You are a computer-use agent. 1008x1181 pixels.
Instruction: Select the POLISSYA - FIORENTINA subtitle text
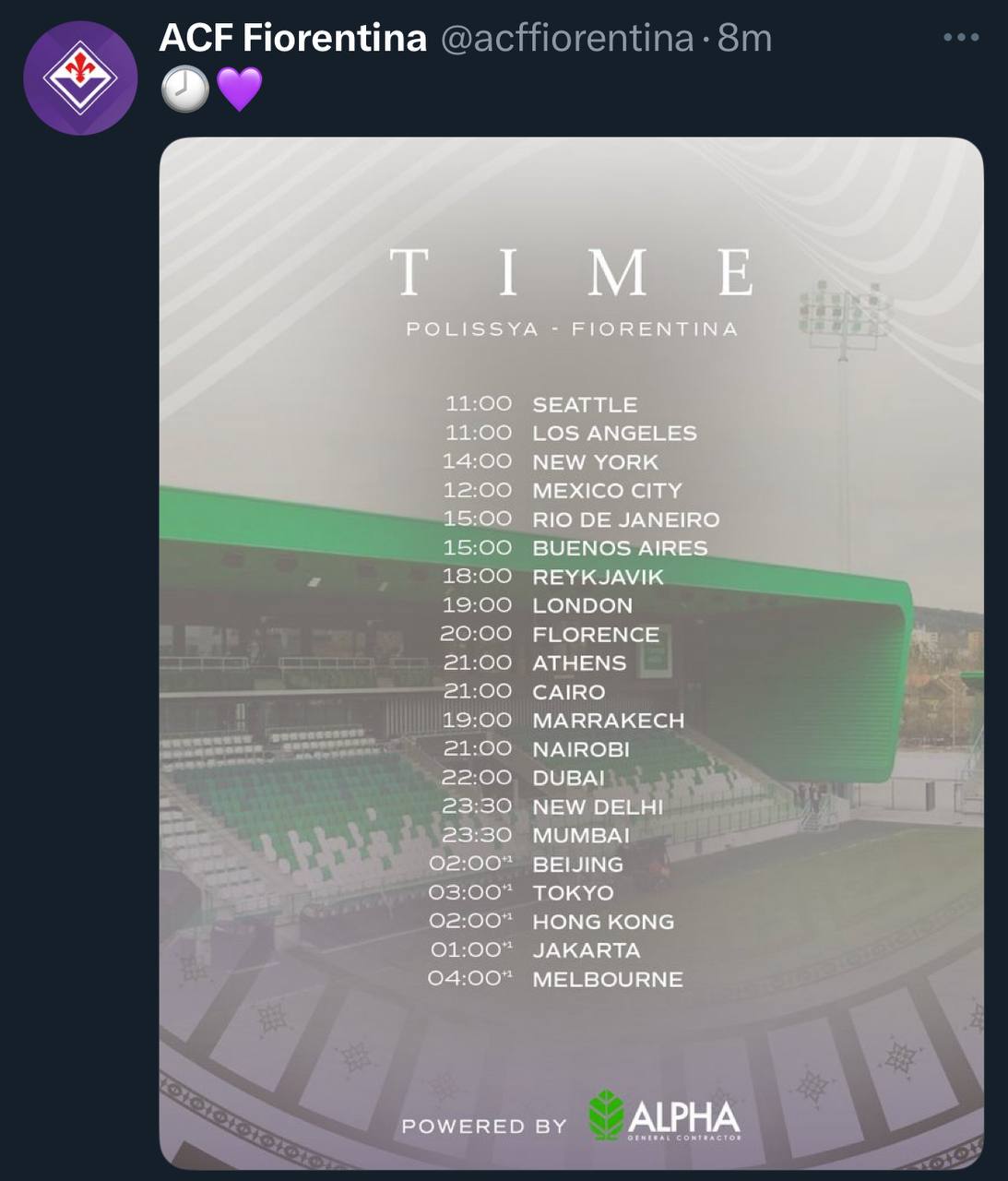(x=572, y=329)
